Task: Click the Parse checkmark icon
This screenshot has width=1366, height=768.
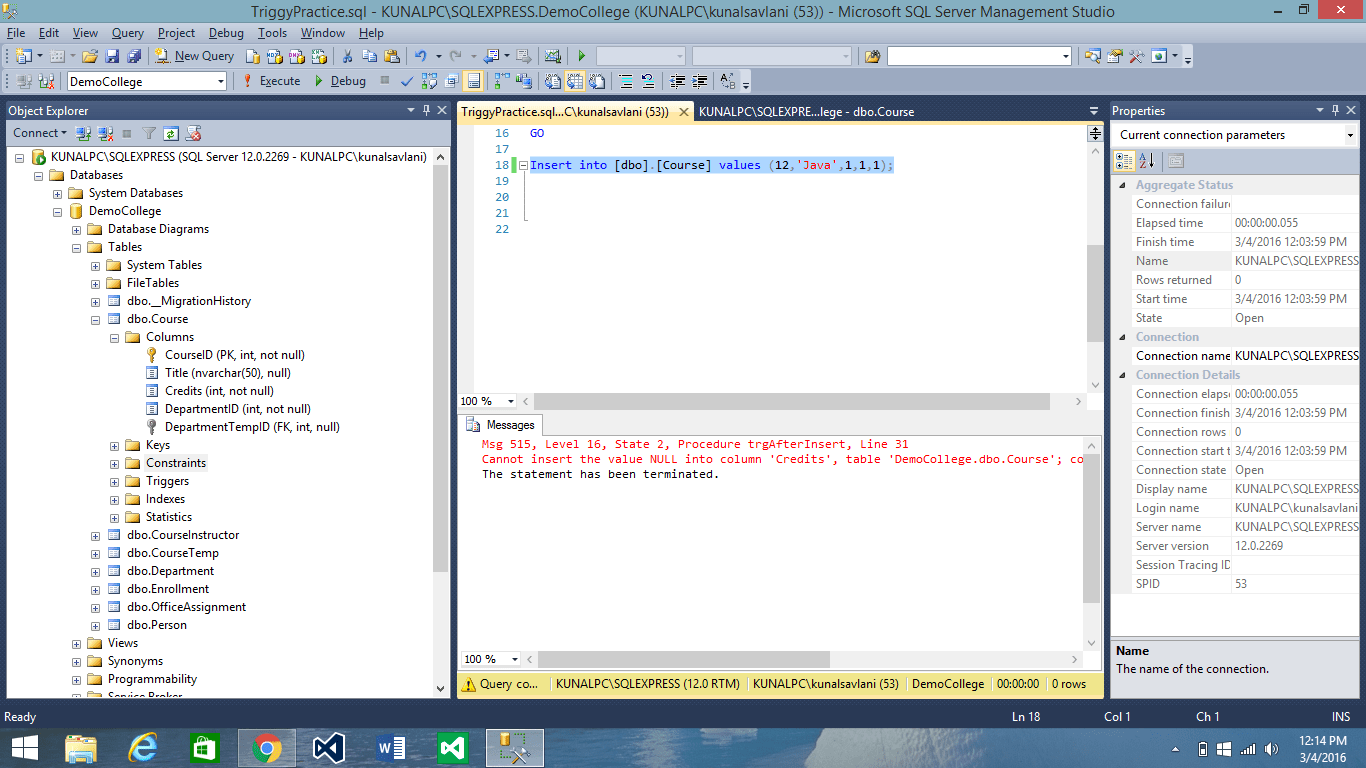Action: point(407,81)
